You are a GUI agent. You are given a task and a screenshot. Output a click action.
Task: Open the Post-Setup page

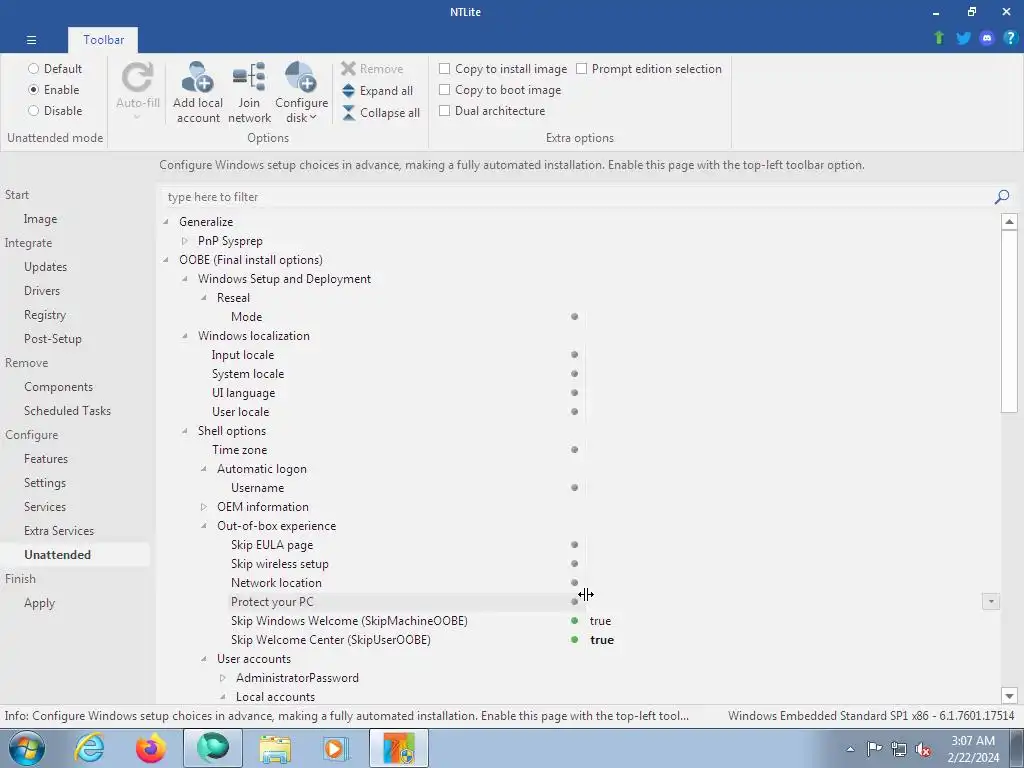pyautogui.click(x=53, y=339)
